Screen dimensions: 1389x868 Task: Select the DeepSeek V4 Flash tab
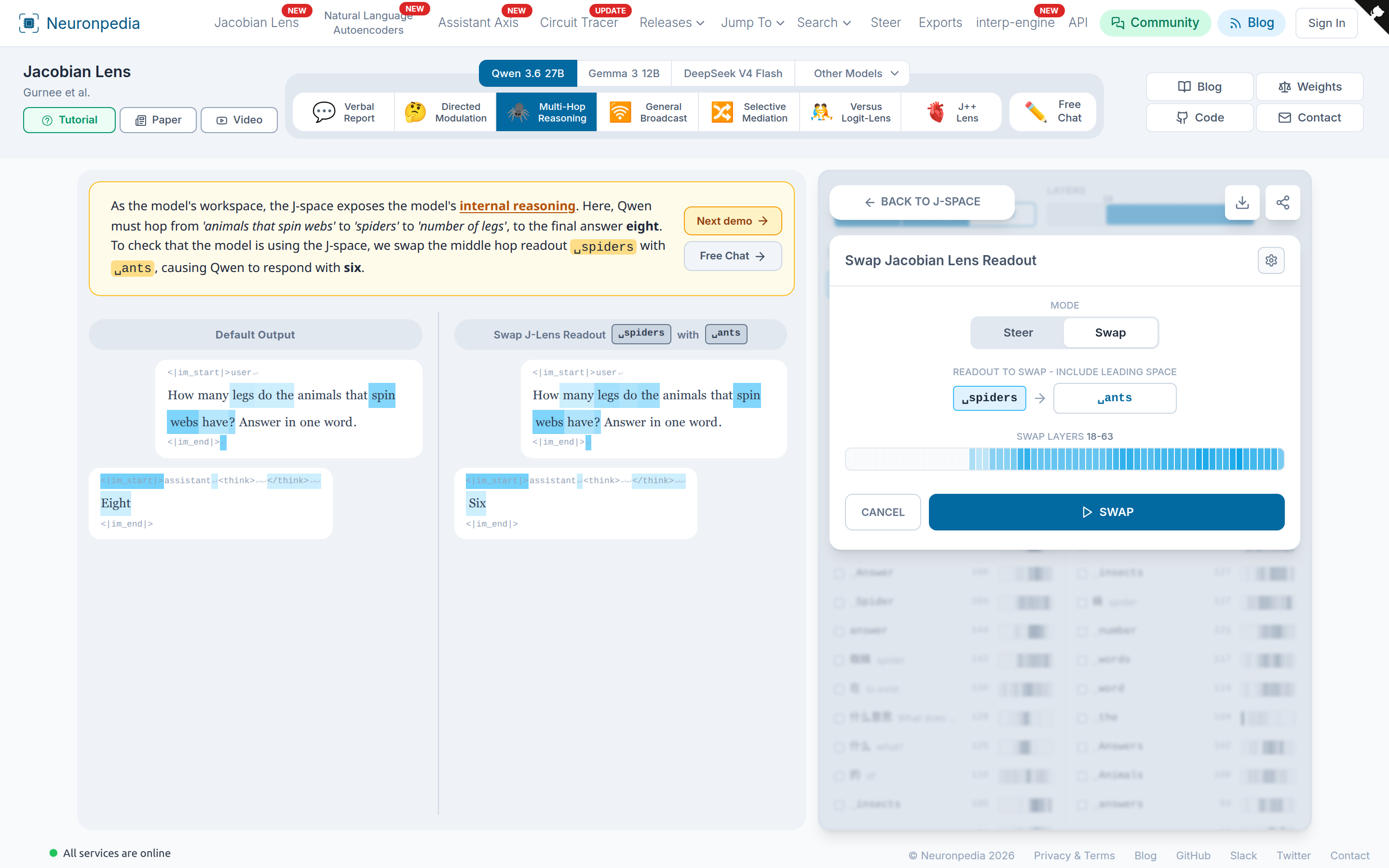pyautogui.click(x=733, y=73)
